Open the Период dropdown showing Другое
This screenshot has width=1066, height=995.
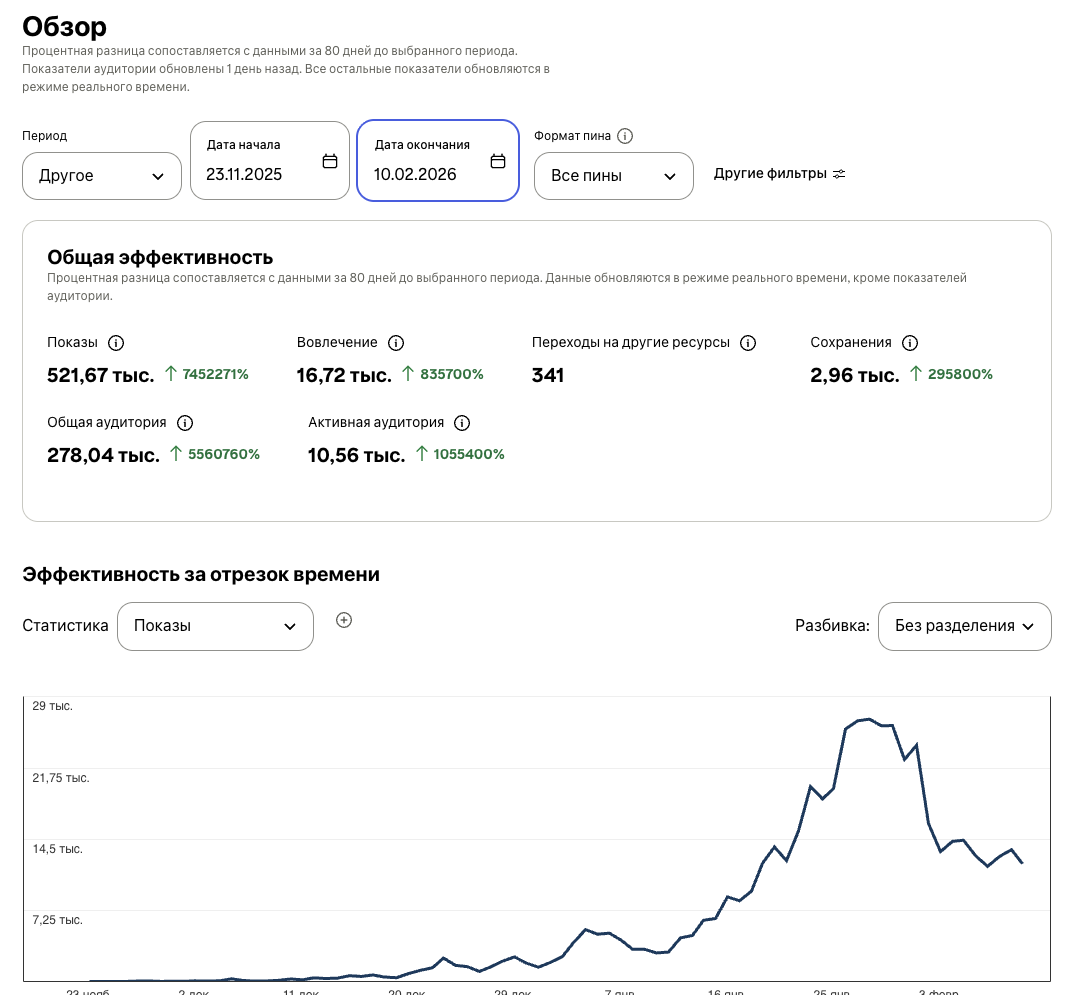point(102,176)
